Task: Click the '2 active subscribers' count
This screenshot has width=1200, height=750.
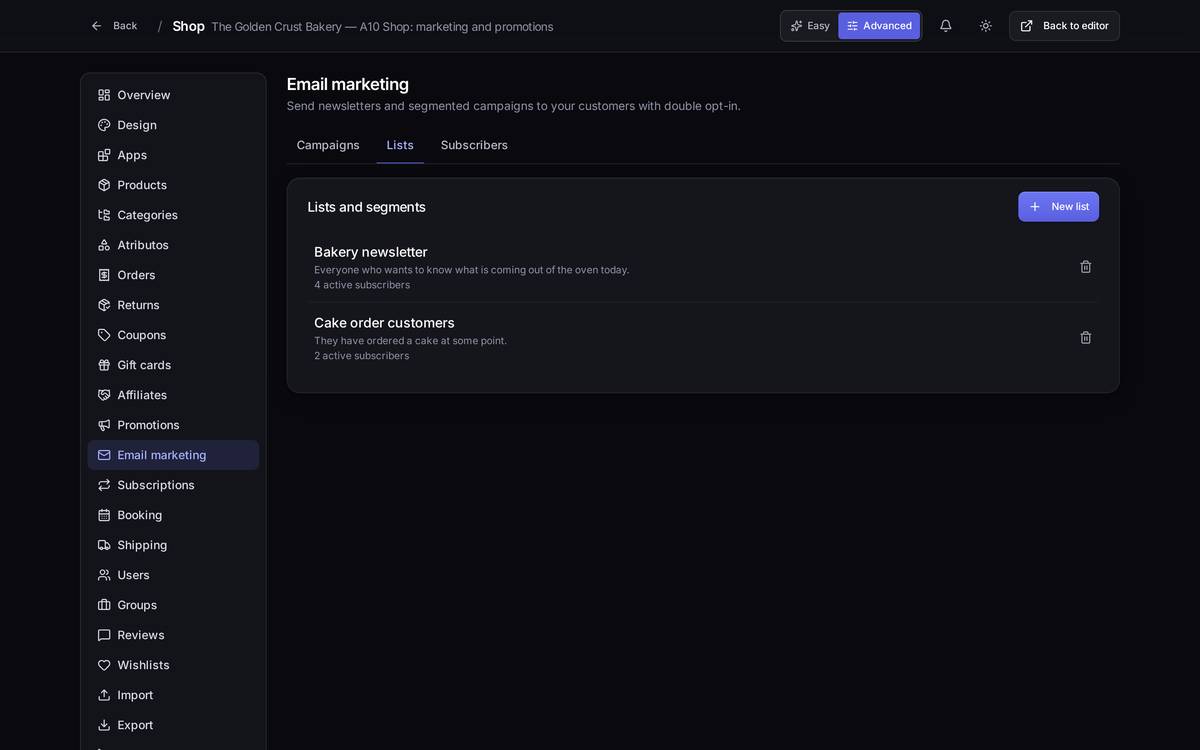Action: [361, 356]
